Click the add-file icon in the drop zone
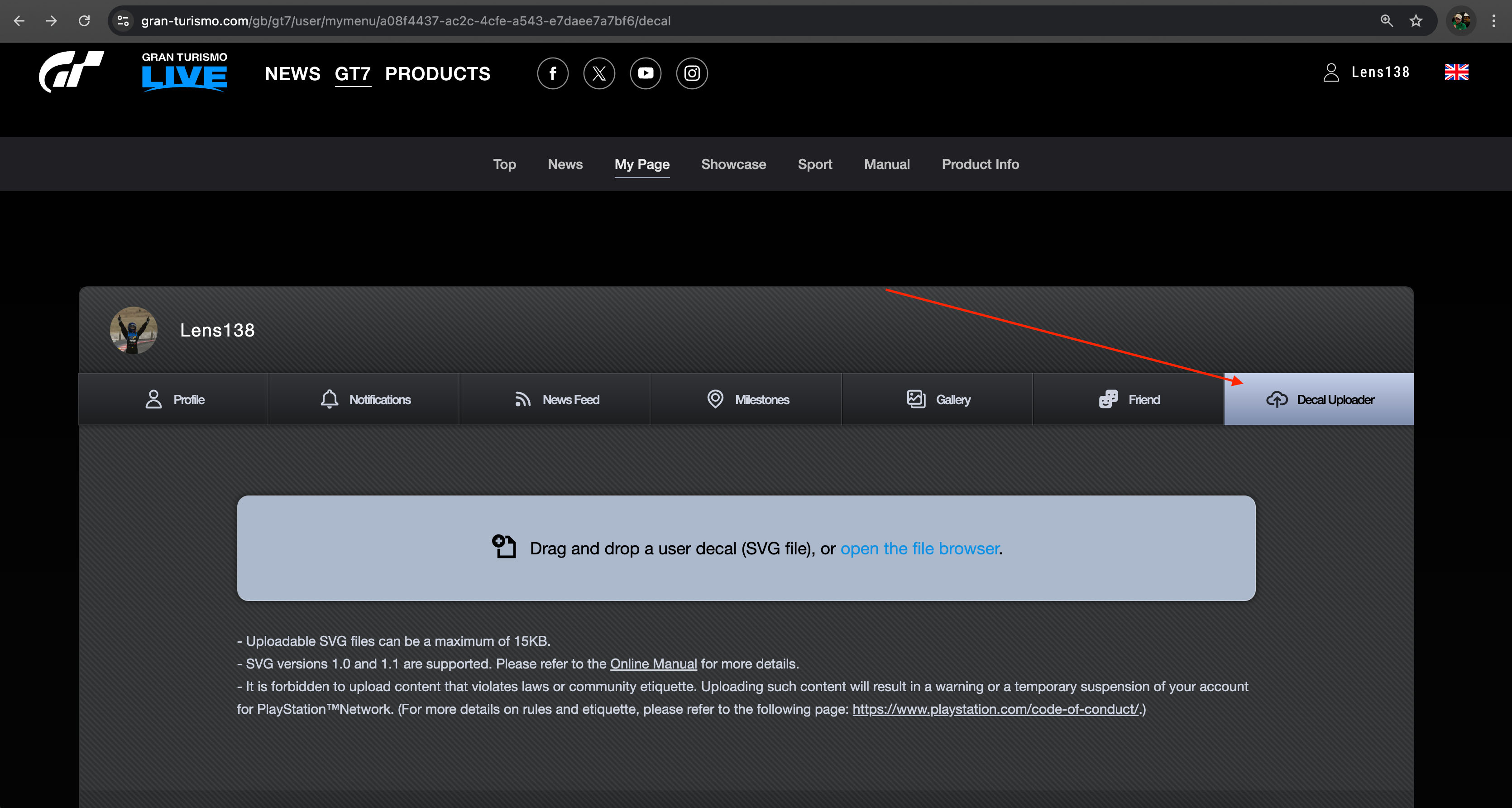The height and width of the screenshot is (808, 1512). point(503,546)
